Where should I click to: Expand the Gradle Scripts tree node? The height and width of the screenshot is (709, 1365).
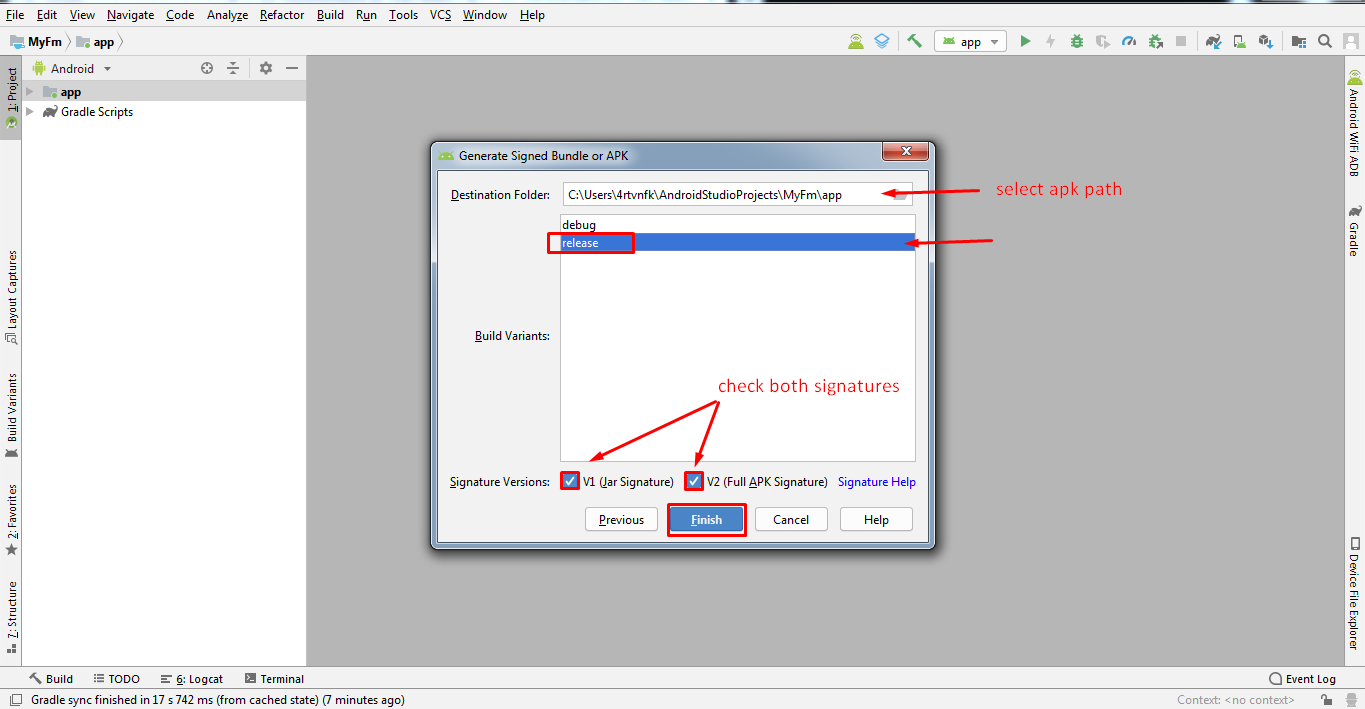(x=30, y=112)
